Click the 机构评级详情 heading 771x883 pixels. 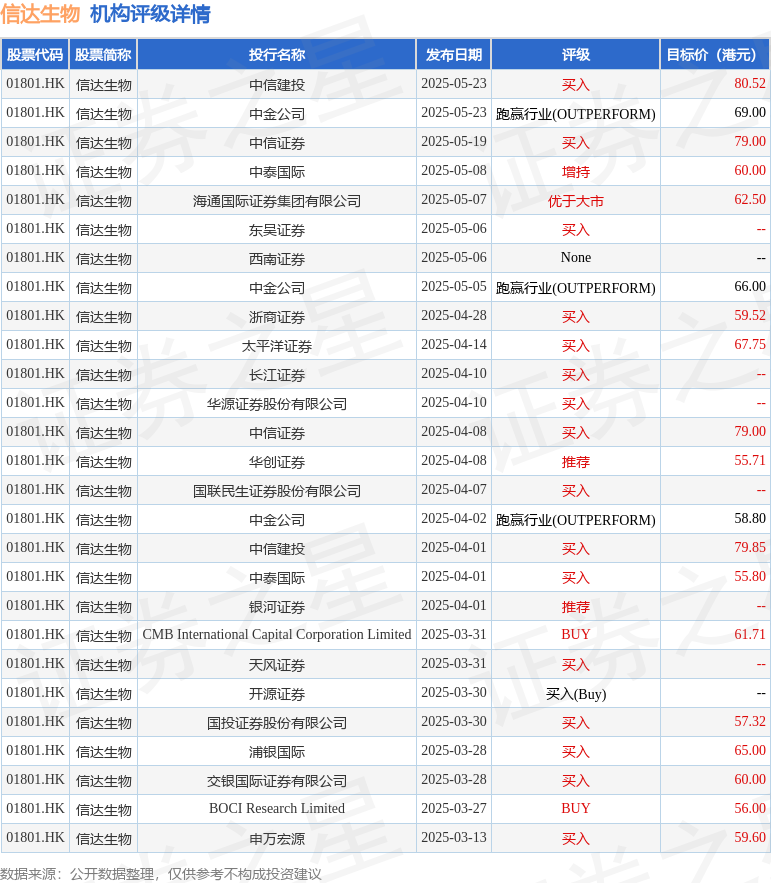coord(150,14)
